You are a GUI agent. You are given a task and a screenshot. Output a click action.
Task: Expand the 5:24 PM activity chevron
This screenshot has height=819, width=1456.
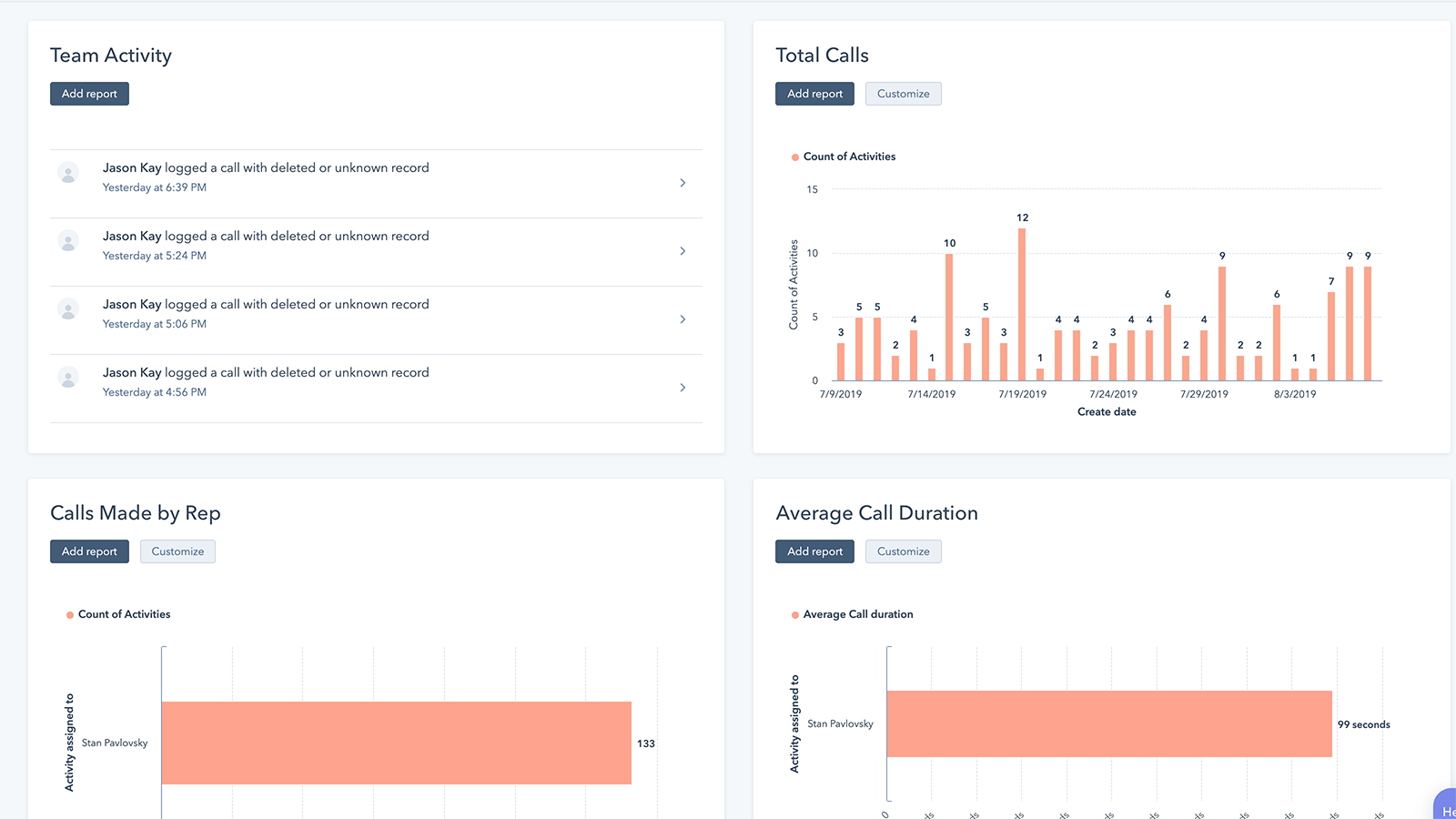pos(682,251)
